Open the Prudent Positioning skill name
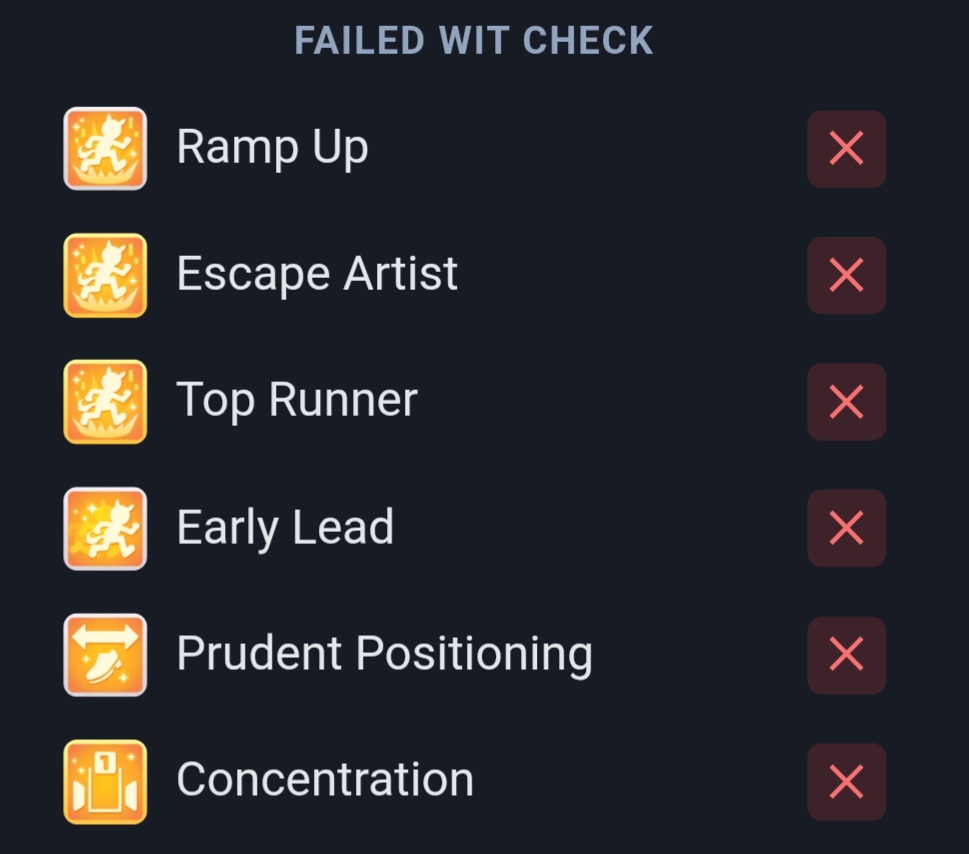The image size is (969, 854). click(x=384, y=654)
